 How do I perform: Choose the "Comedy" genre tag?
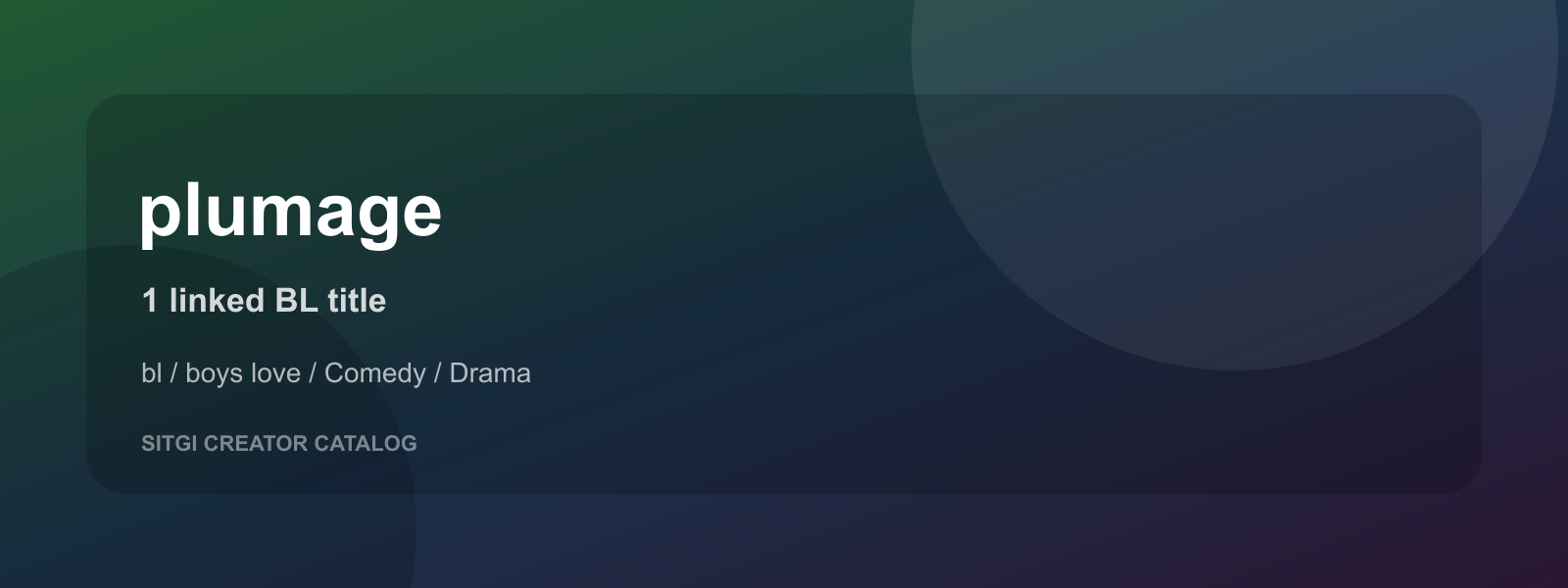tap(374, 373)
